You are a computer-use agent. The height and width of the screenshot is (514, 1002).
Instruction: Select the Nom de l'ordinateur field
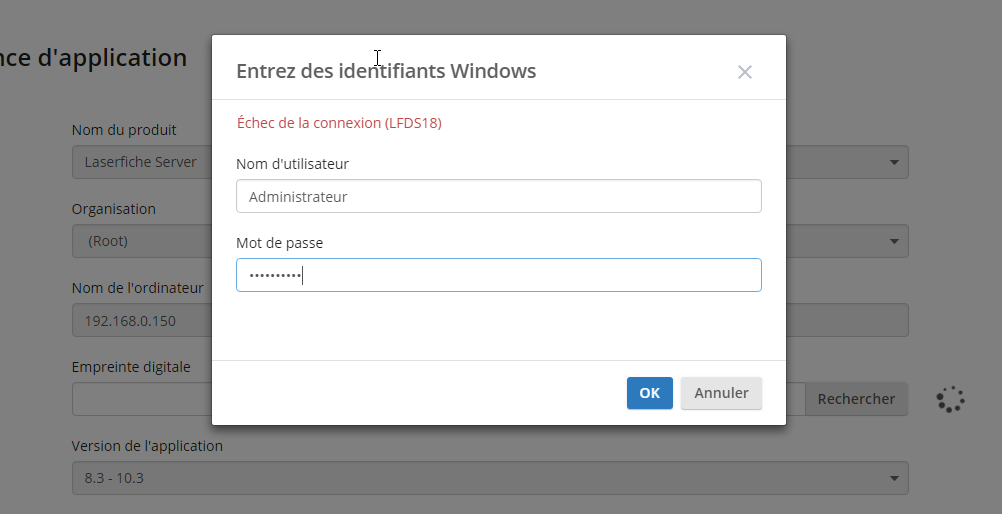pos(140,321)
